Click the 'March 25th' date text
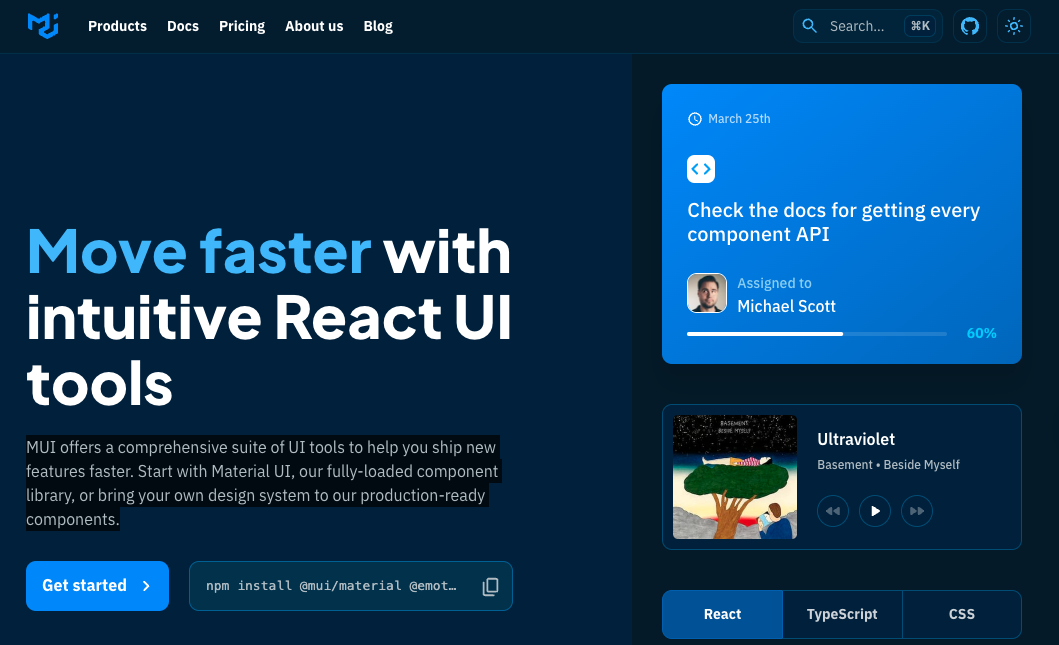This screenshot has height=645, width=1059. (x=739, y=119)
